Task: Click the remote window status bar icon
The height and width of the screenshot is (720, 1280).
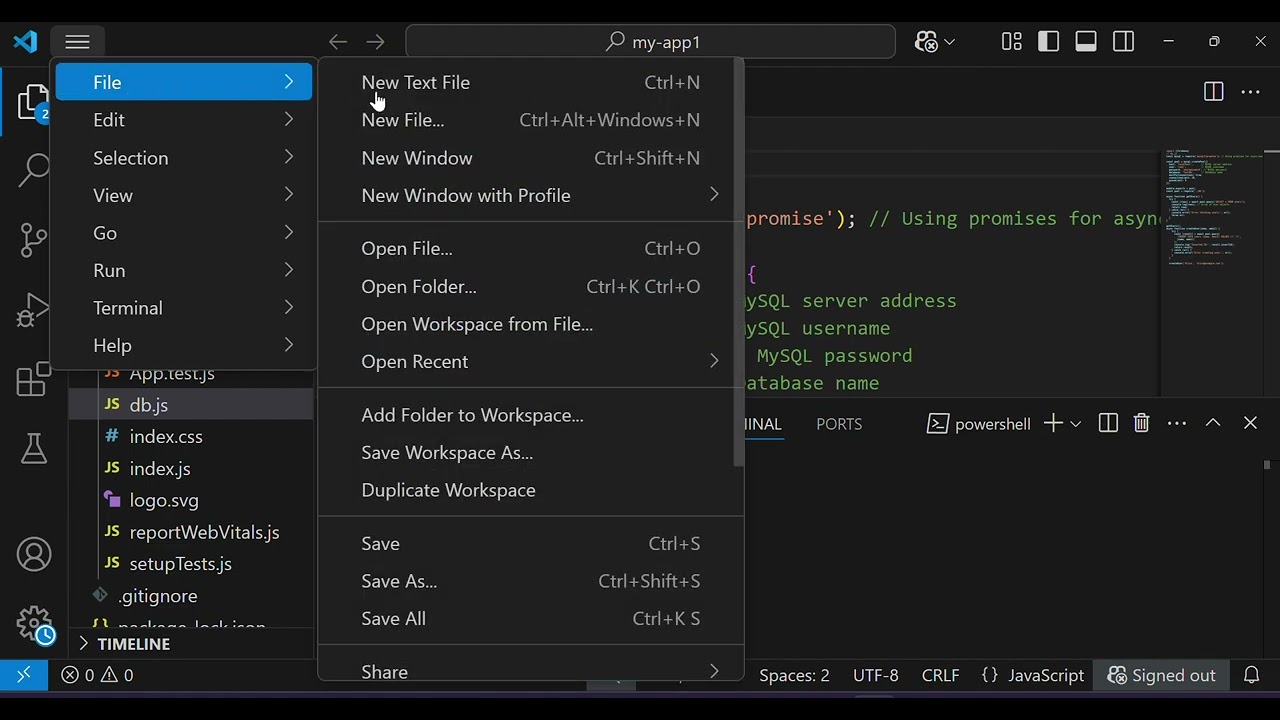Action: tap(24, 675)
